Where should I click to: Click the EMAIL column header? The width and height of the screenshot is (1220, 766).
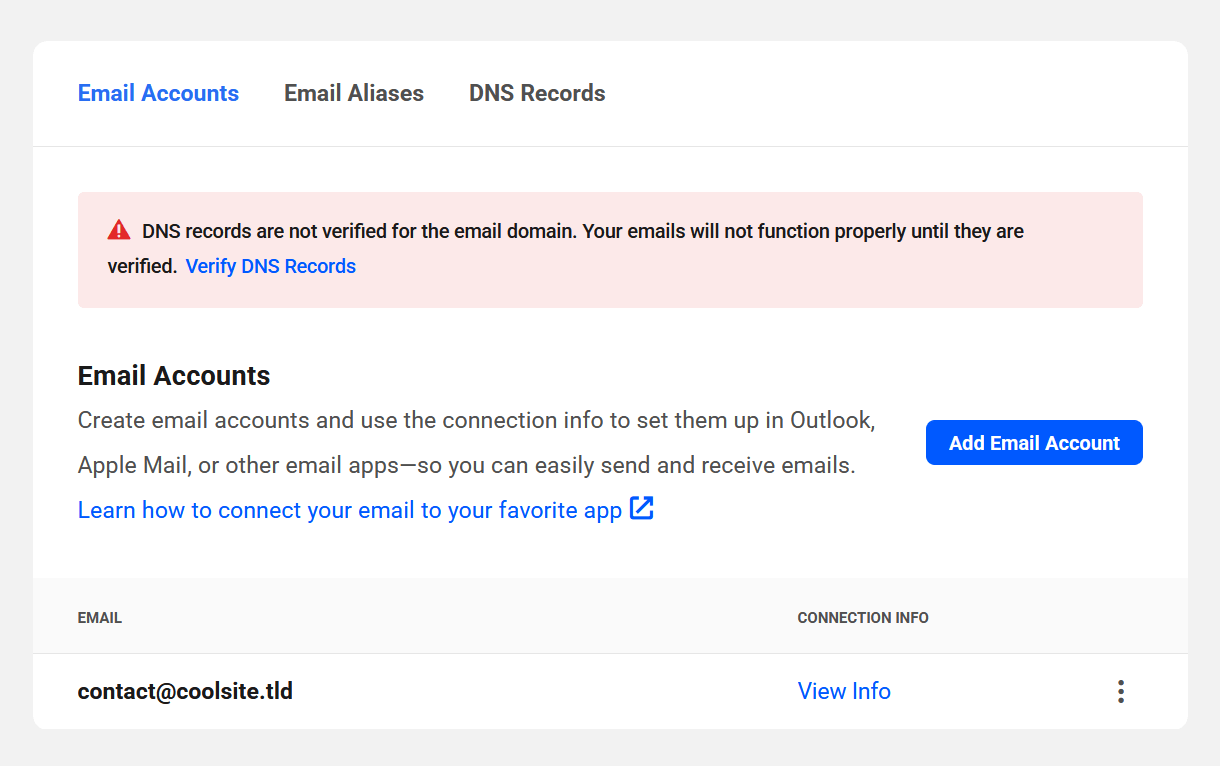(100, 618)
